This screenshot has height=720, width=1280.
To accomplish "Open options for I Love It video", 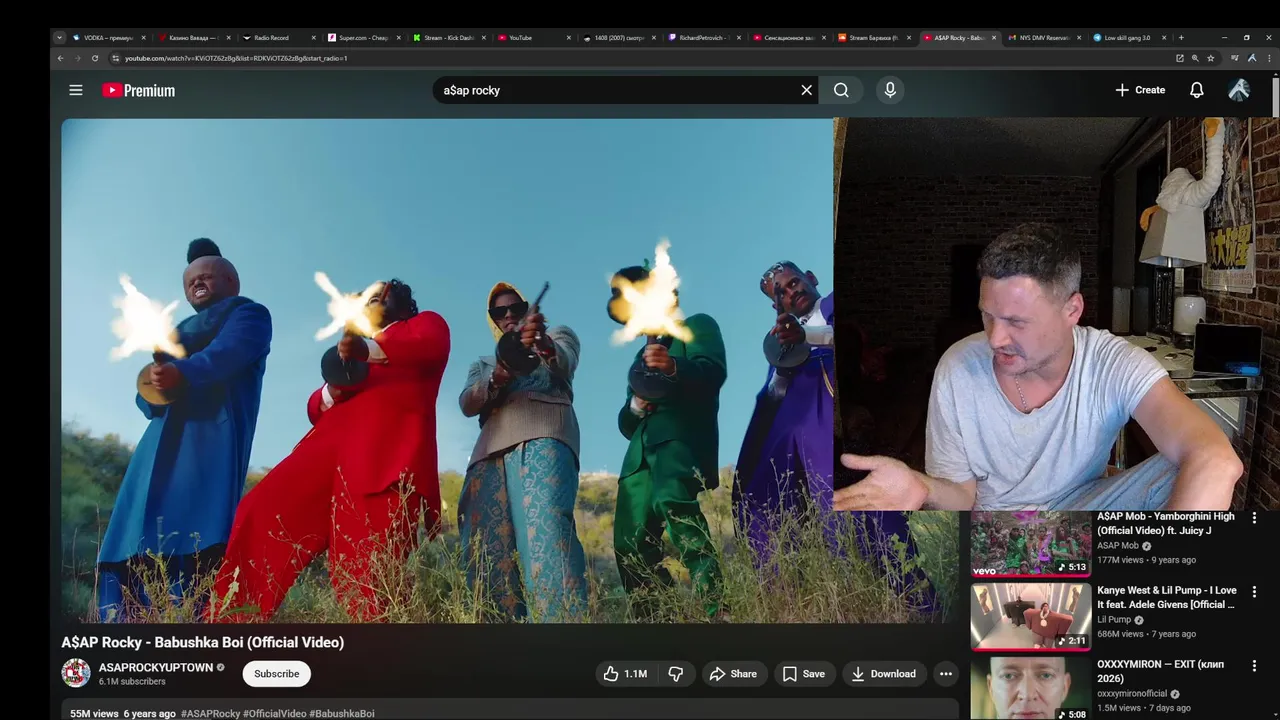I will pos(1254,592).
